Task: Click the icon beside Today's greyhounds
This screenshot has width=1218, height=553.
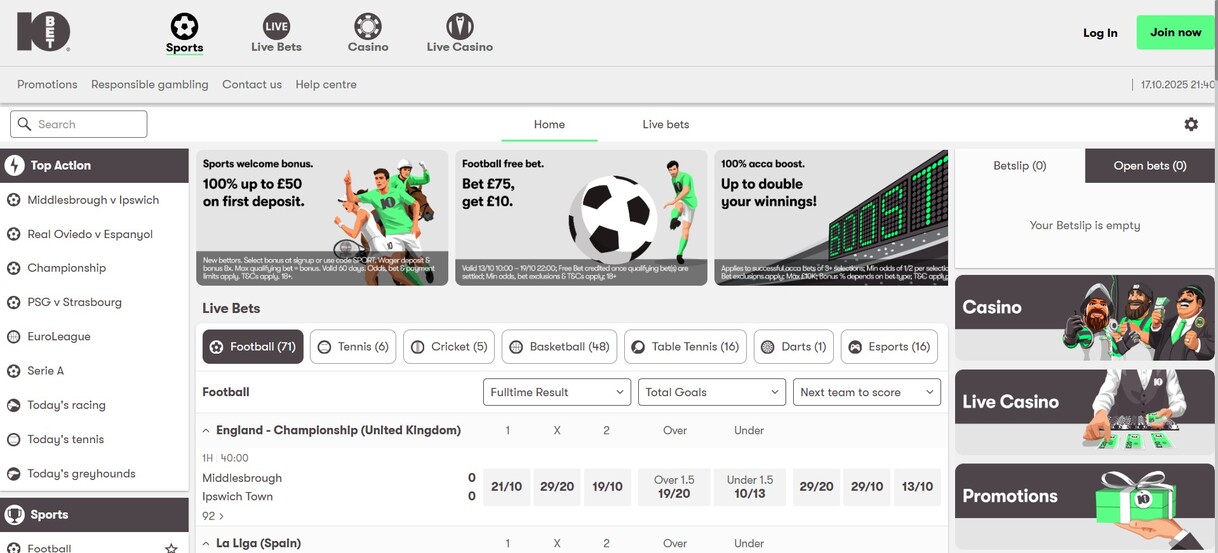Action: click(x=14, y=474)
